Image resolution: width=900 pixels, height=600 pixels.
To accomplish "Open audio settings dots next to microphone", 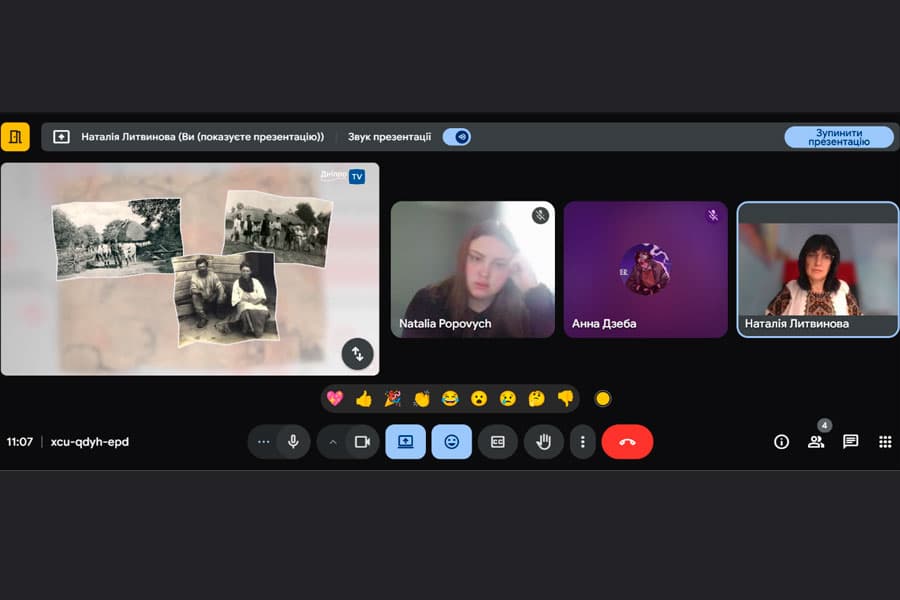I will click(x=263, y=442).
